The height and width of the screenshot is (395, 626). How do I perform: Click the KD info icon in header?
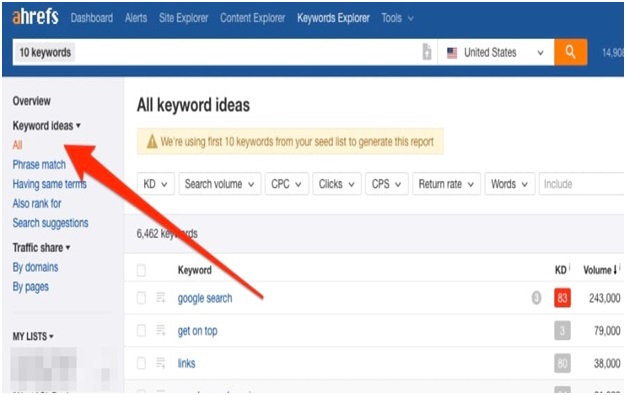point(569,267)
